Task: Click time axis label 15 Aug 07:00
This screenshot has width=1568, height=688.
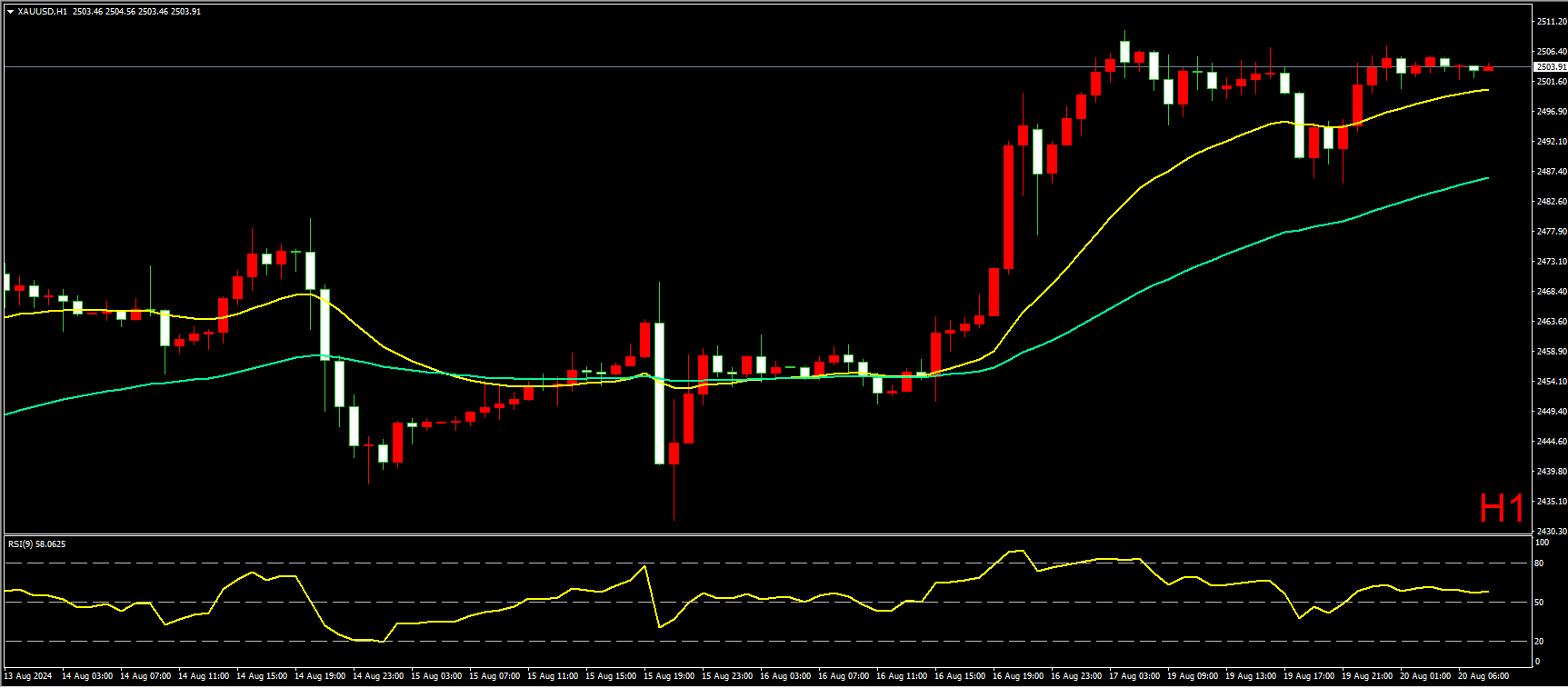Action: (x=494, y=676)
